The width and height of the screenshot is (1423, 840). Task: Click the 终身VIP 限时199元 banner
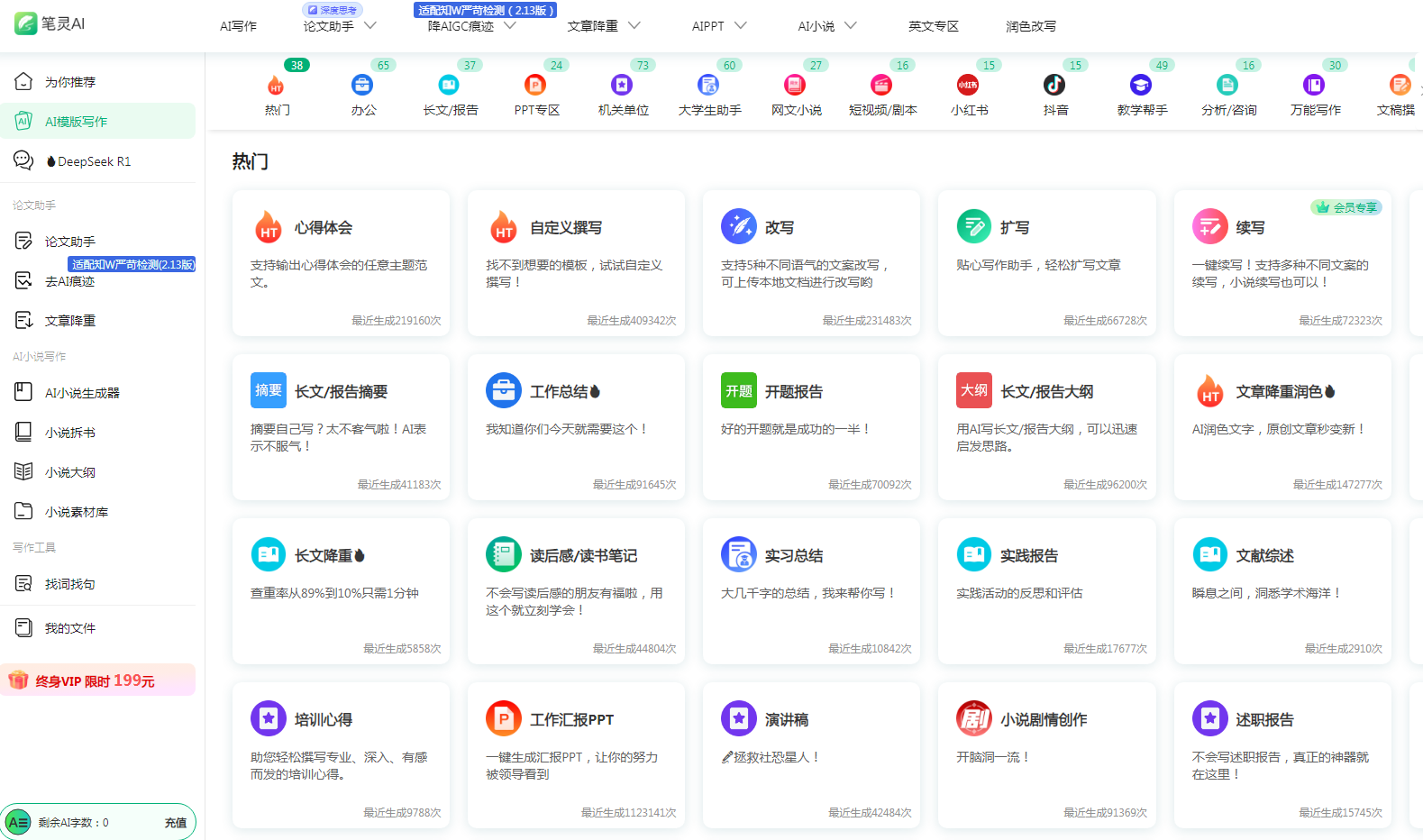click(x=97, y=680)
